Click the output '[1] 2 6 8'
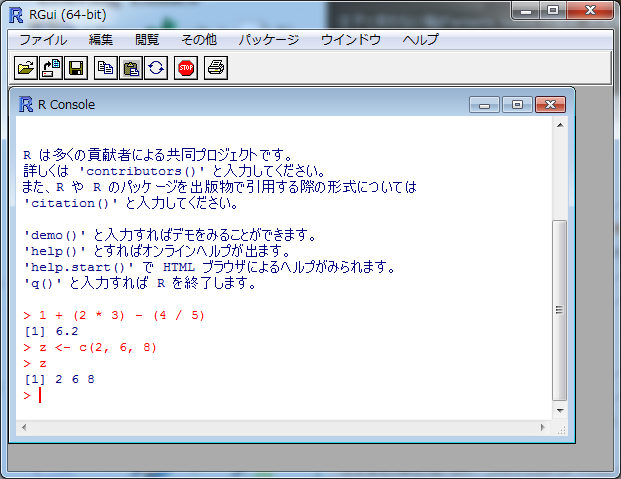This screenshot has height=479, width=621. coord(59,380)
